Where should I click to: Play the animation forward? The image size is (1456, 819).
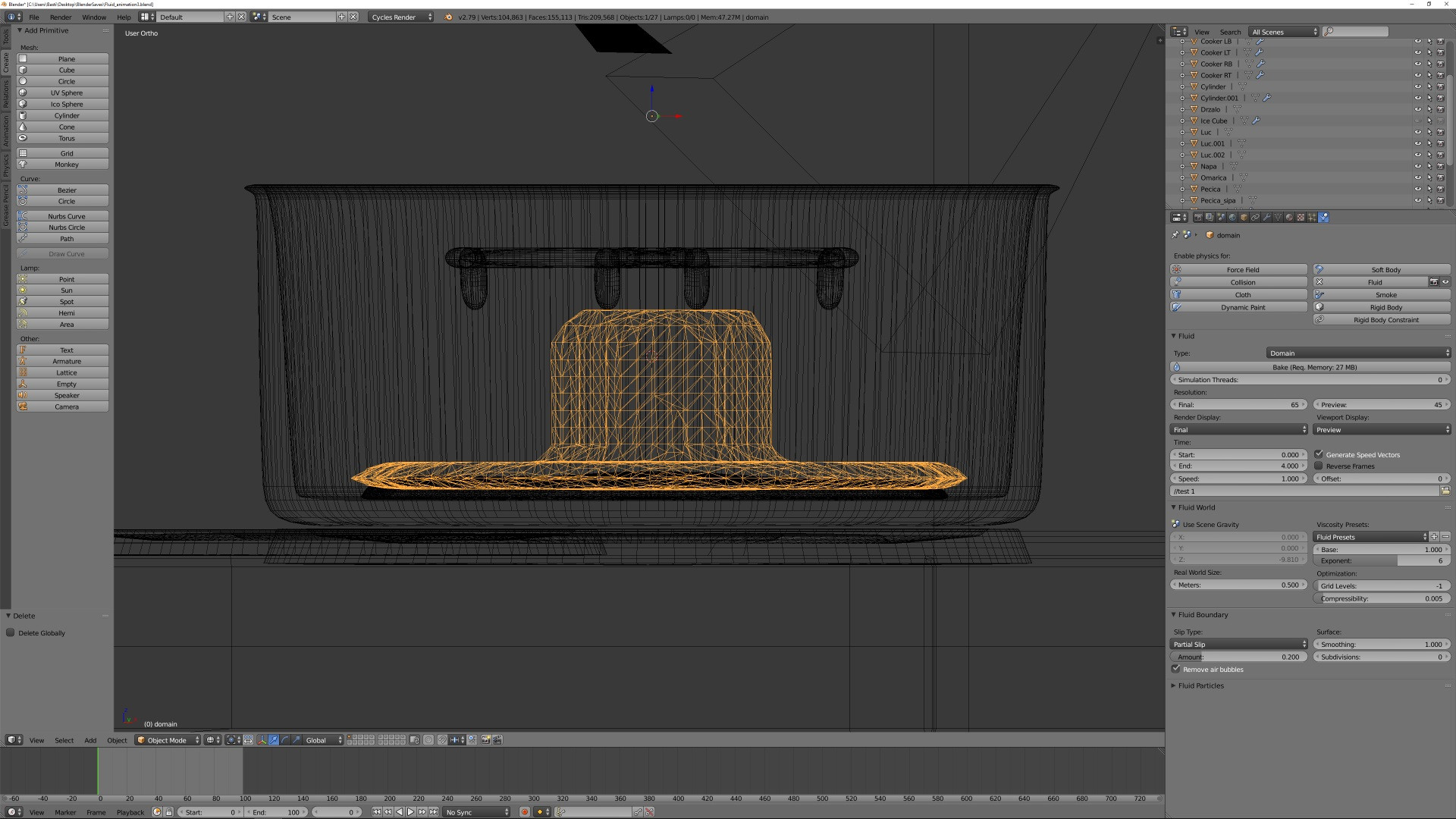[410, 812]
